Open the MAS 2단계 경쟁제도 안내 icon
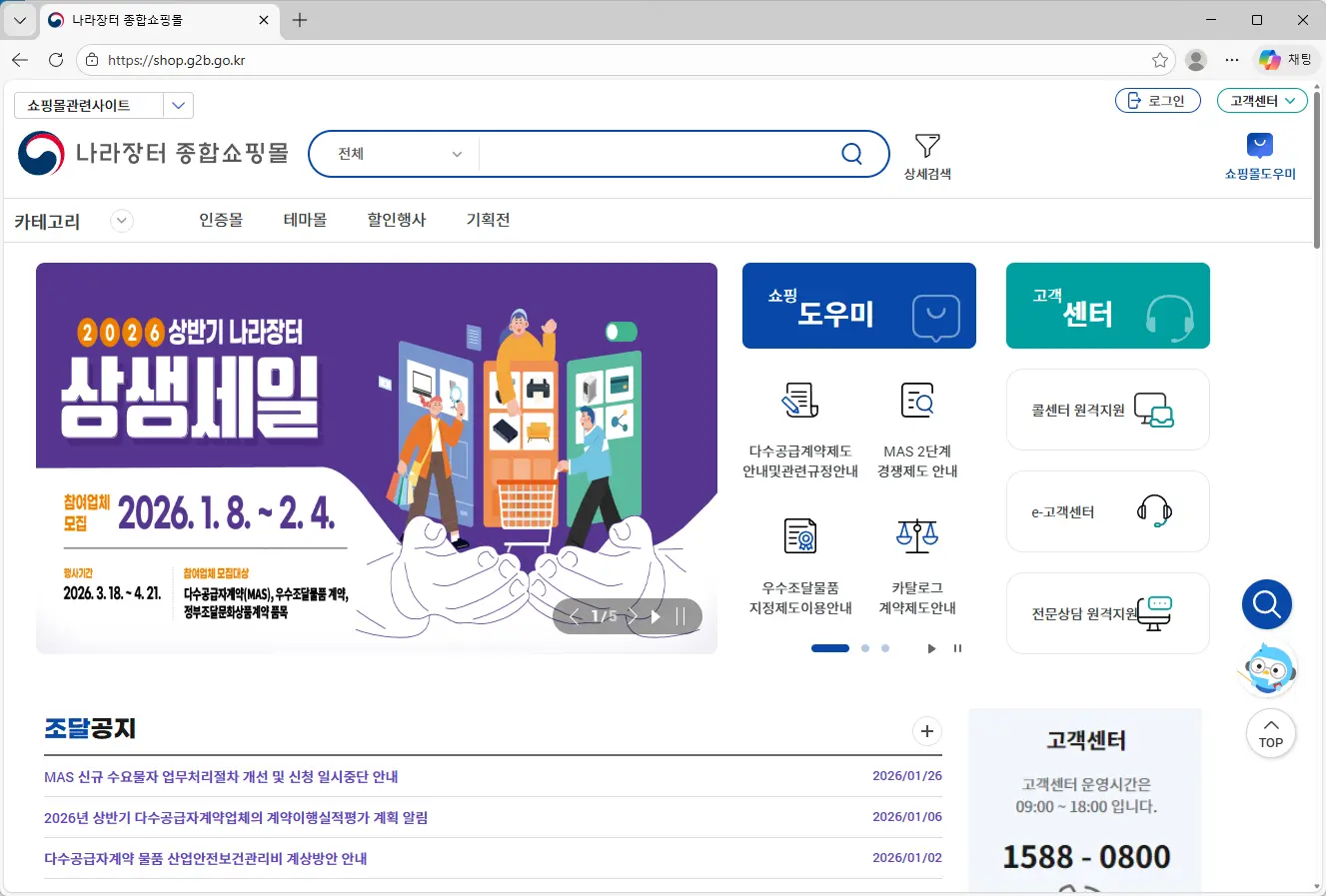Screen dimensions: 1326x896 point(917,400)
